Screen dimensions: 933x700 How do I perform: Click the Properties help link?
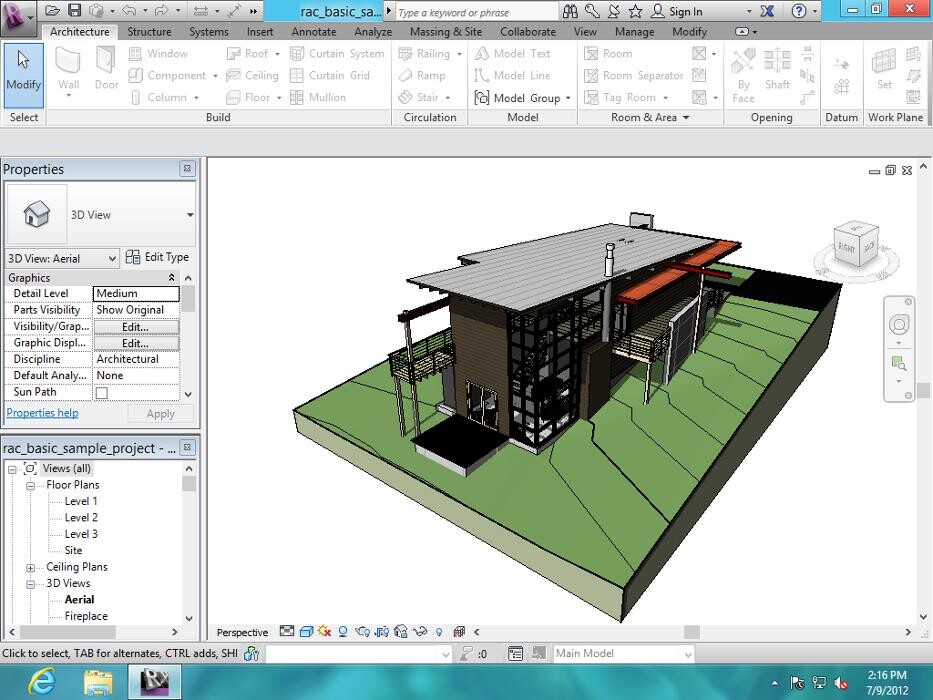pyautogui.click(x=42, y=413)
